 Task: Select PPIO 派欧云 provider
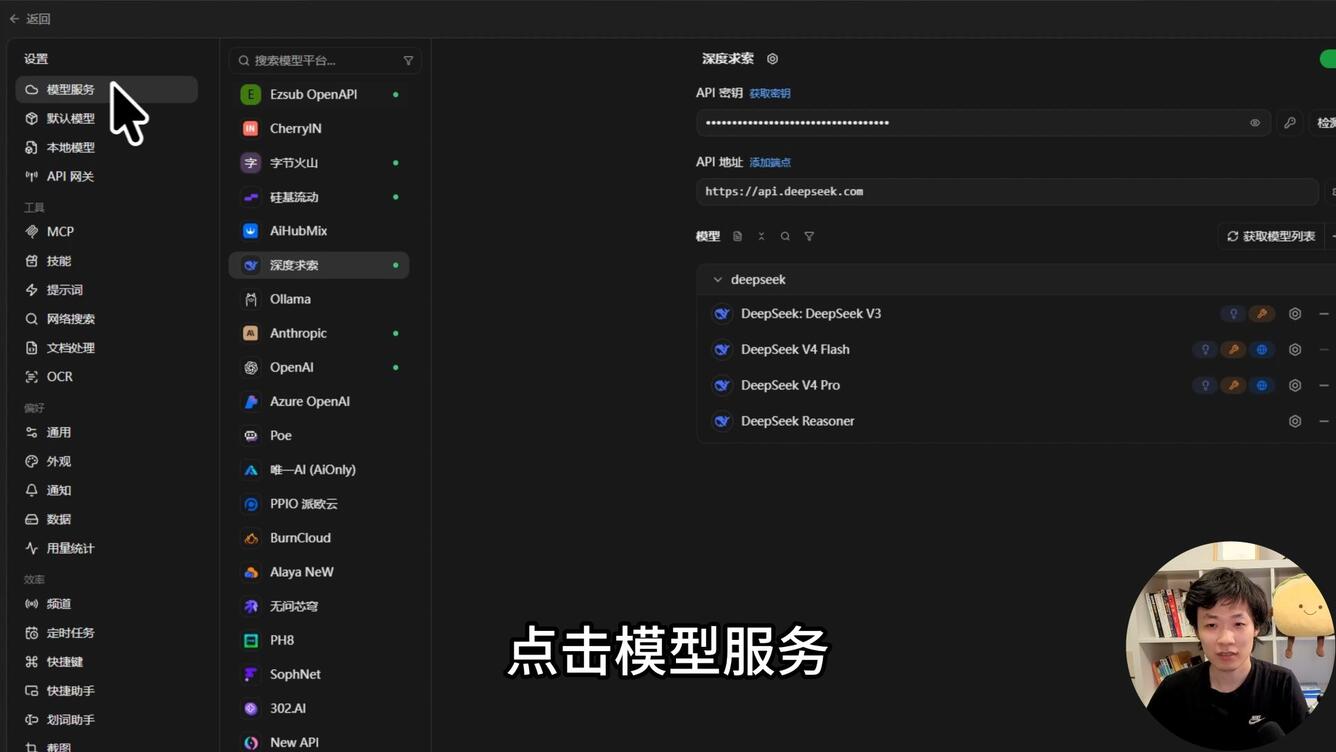click(x=319, y=504)
